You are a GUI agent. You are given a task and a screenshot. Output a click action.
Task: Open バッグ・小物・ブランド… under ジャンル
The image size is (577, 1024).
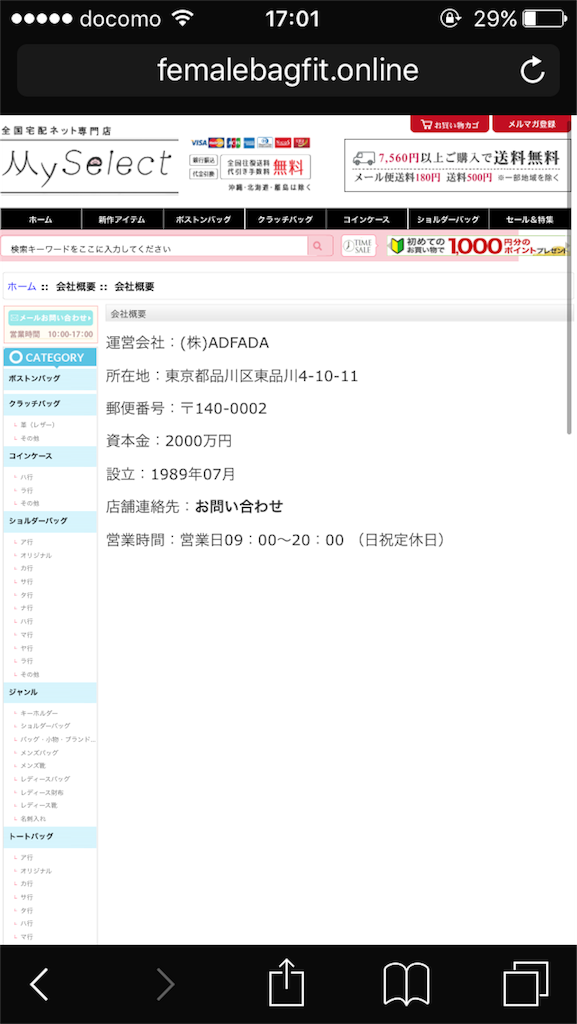point(57,739)
